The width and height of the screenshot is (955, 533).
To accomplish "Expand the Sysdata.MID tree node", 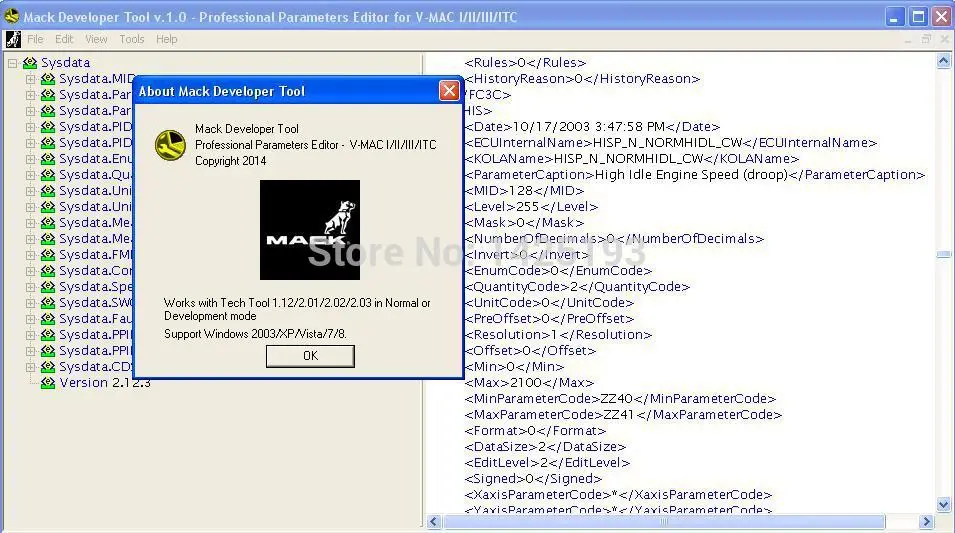I will point(30,79).
